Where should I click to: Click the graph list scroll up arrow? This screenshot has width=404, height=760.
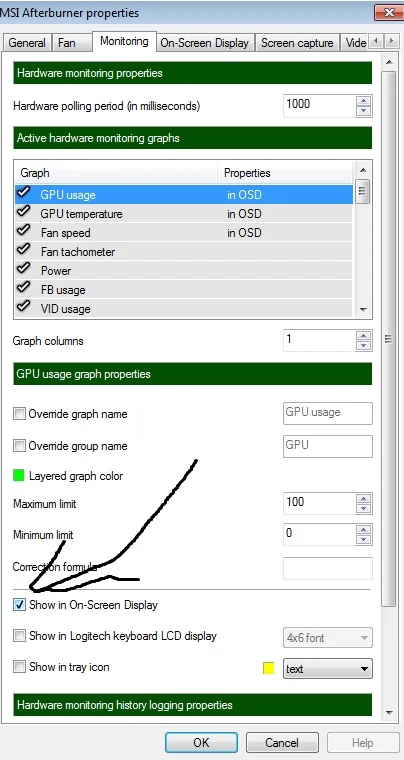(x=363, y=170)
